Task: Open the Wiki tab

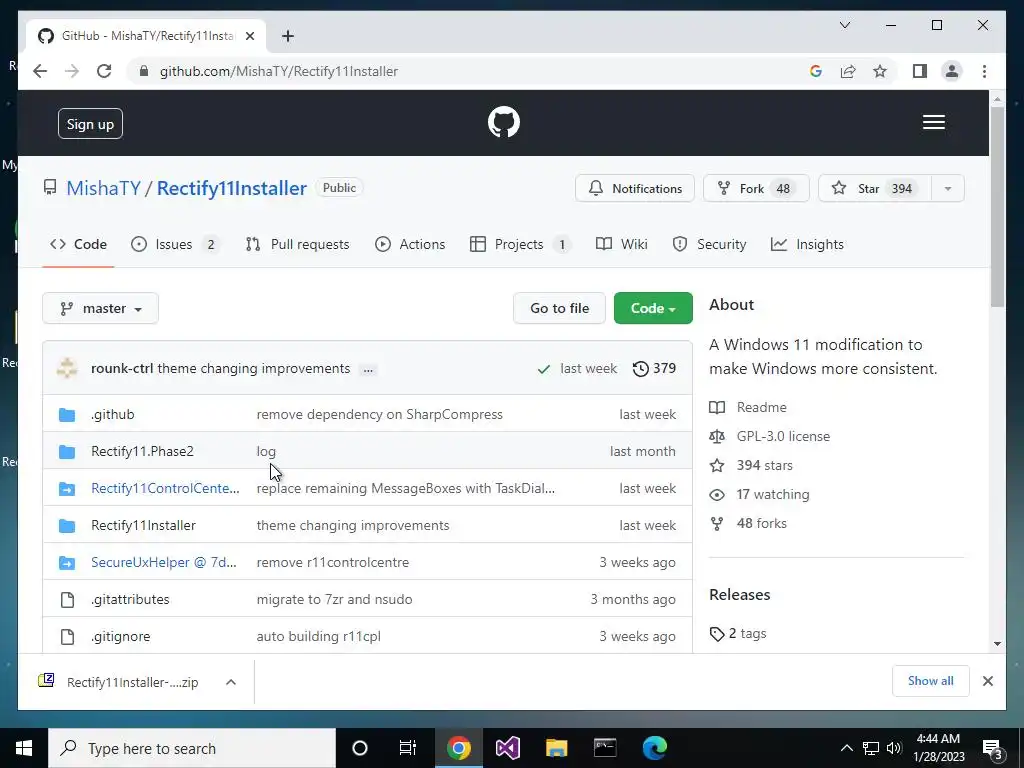Action: pos(622,244)
